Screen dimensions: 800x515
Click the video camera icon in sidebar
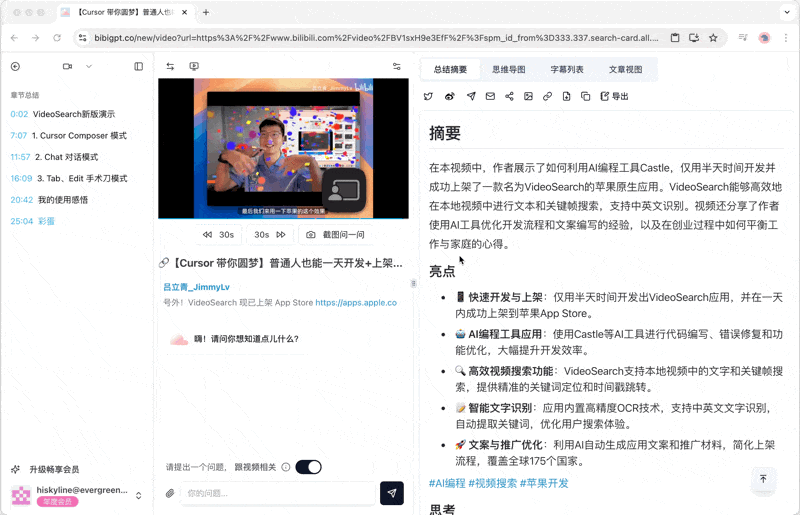point(67,66)
